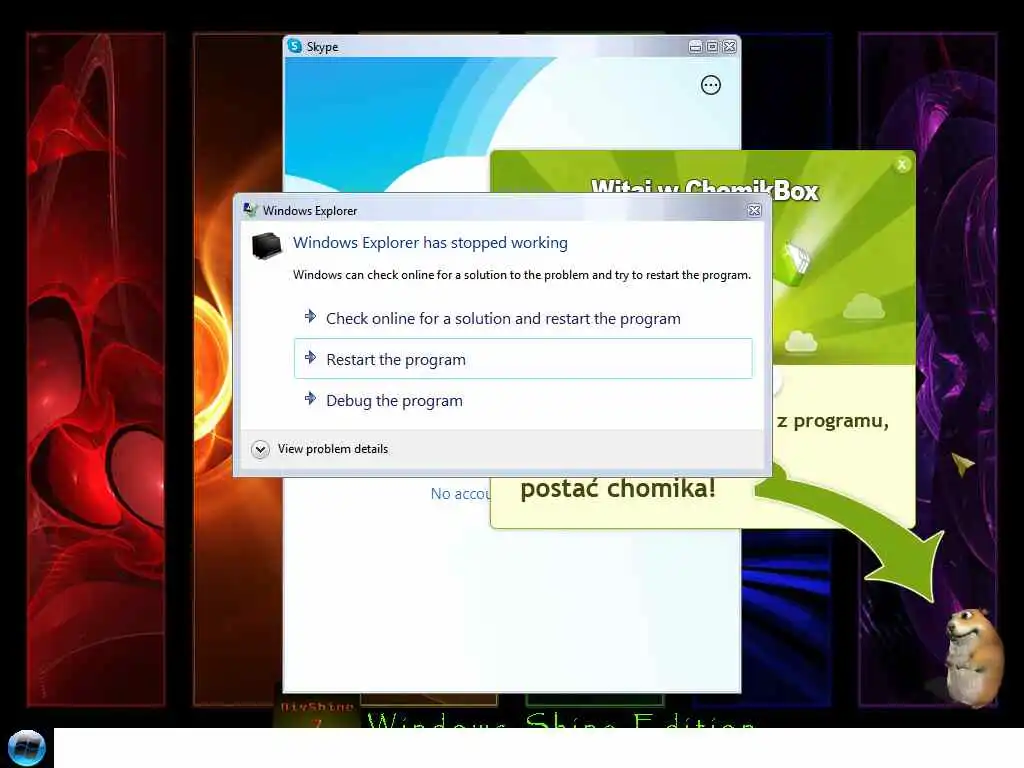The width and height of the screenshot is (1024, 768).
Task: Close the ChomikBox welcome popup
Action: pos(902,165)
